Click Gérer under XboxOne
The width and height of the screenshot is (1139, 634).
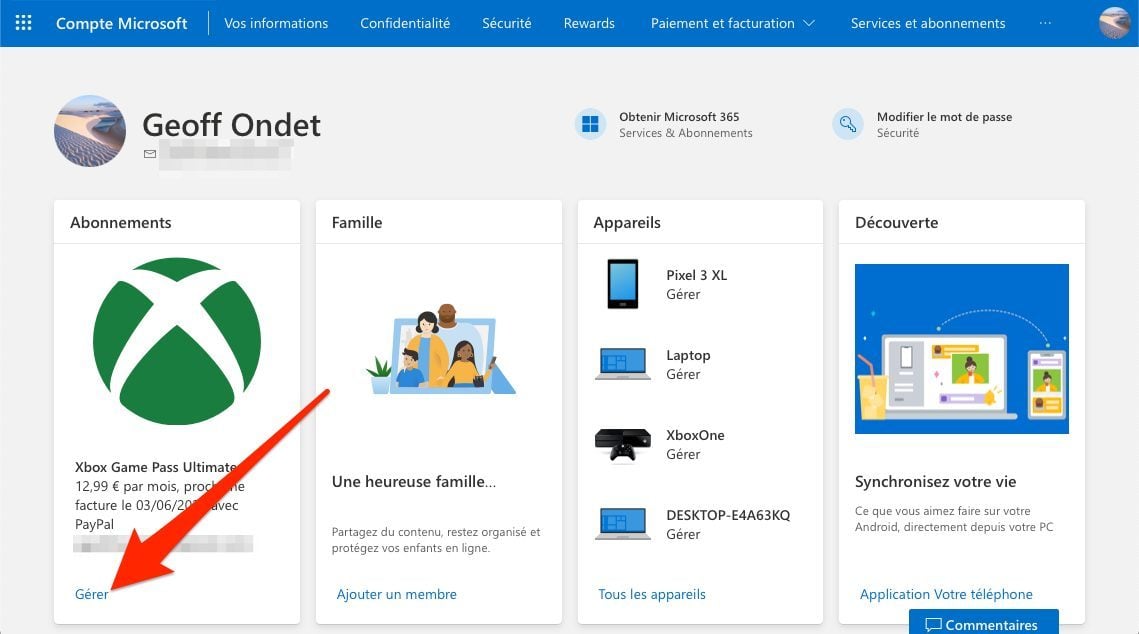pyautogui.click(x=683, y=454)
